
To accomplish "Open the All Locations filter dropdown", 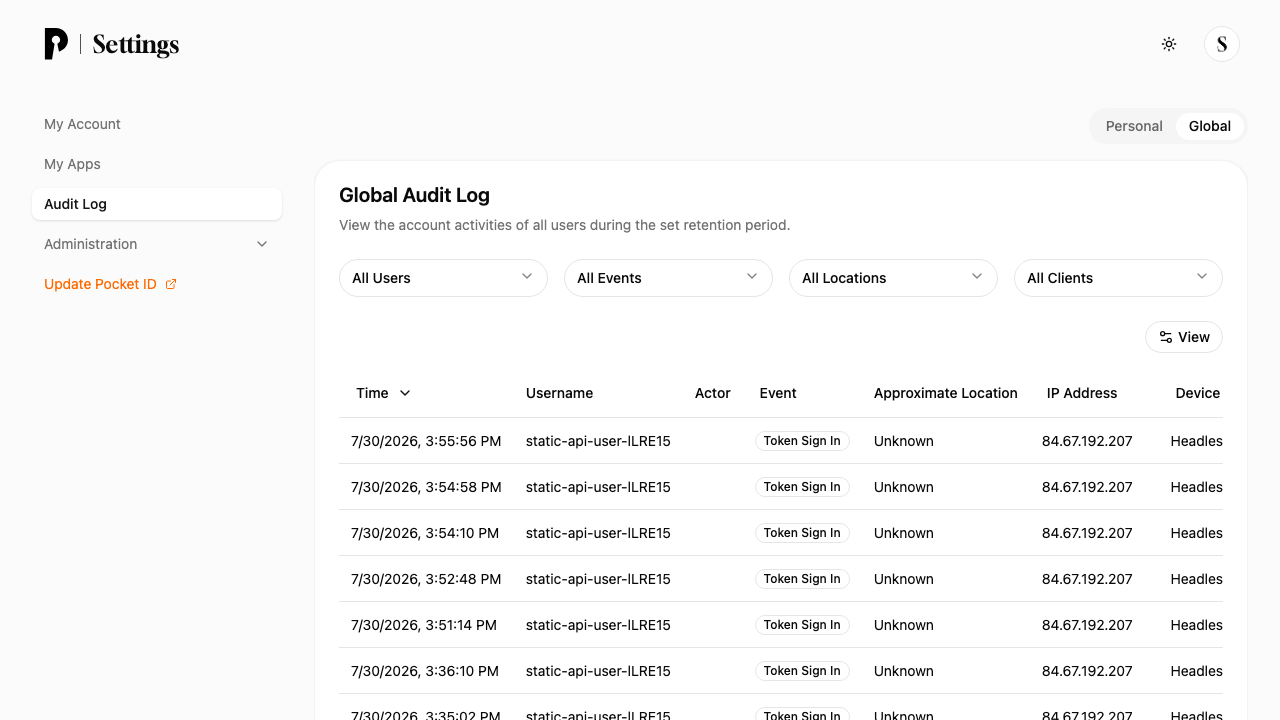I will click(x=893, y=278).
